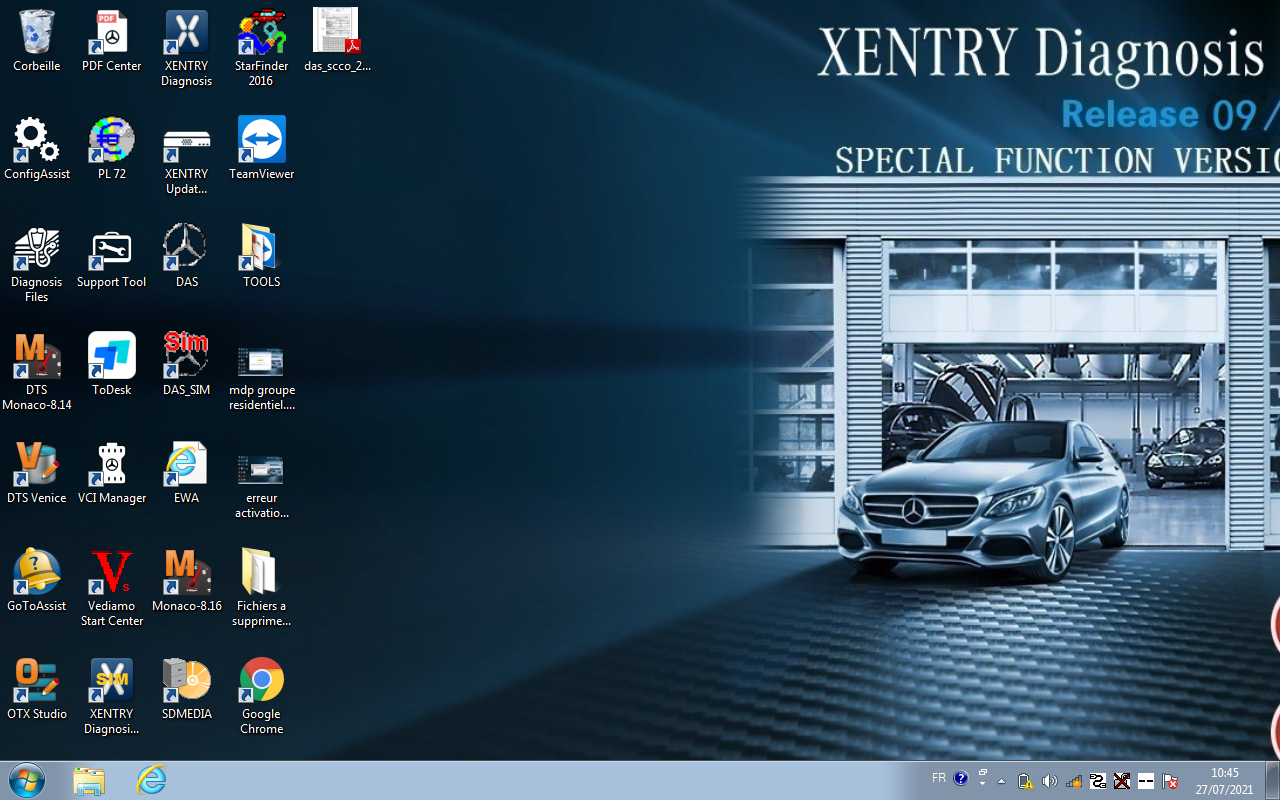Select the DTS Venice icon
The image size is (1280, 800).
click(37, 465)
